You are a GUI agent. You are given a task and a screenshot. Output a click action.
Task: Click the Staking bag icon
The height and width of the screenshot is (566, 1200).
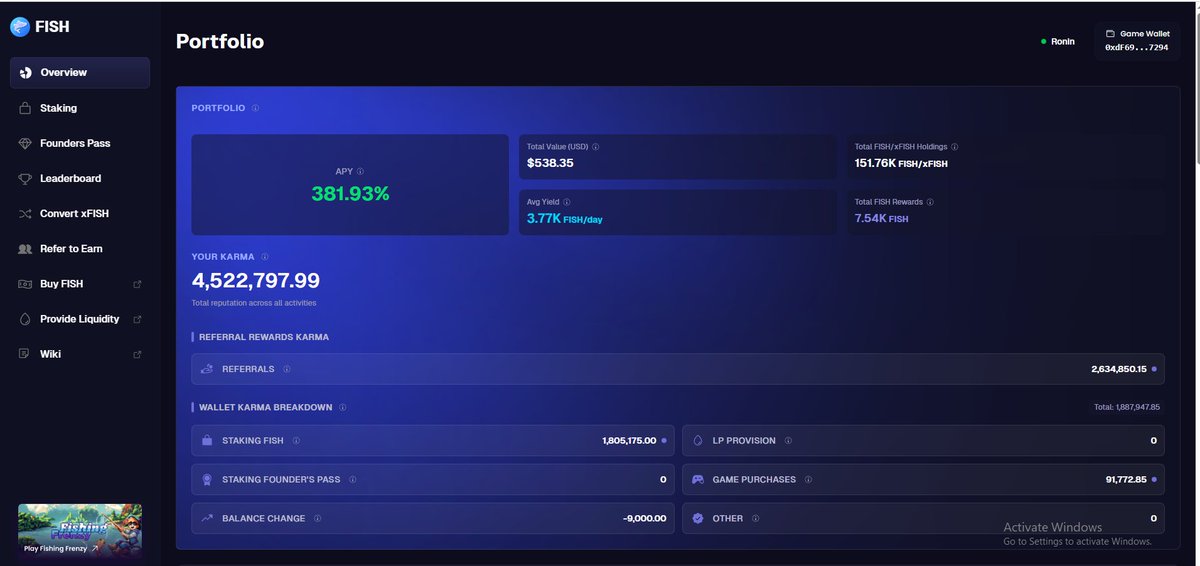pos(25,108)
